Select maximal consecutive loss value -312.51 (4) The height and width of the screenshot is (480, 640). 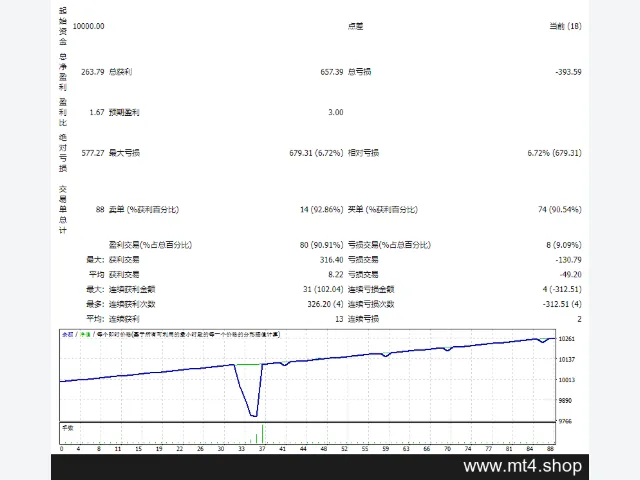click(562, 304)
